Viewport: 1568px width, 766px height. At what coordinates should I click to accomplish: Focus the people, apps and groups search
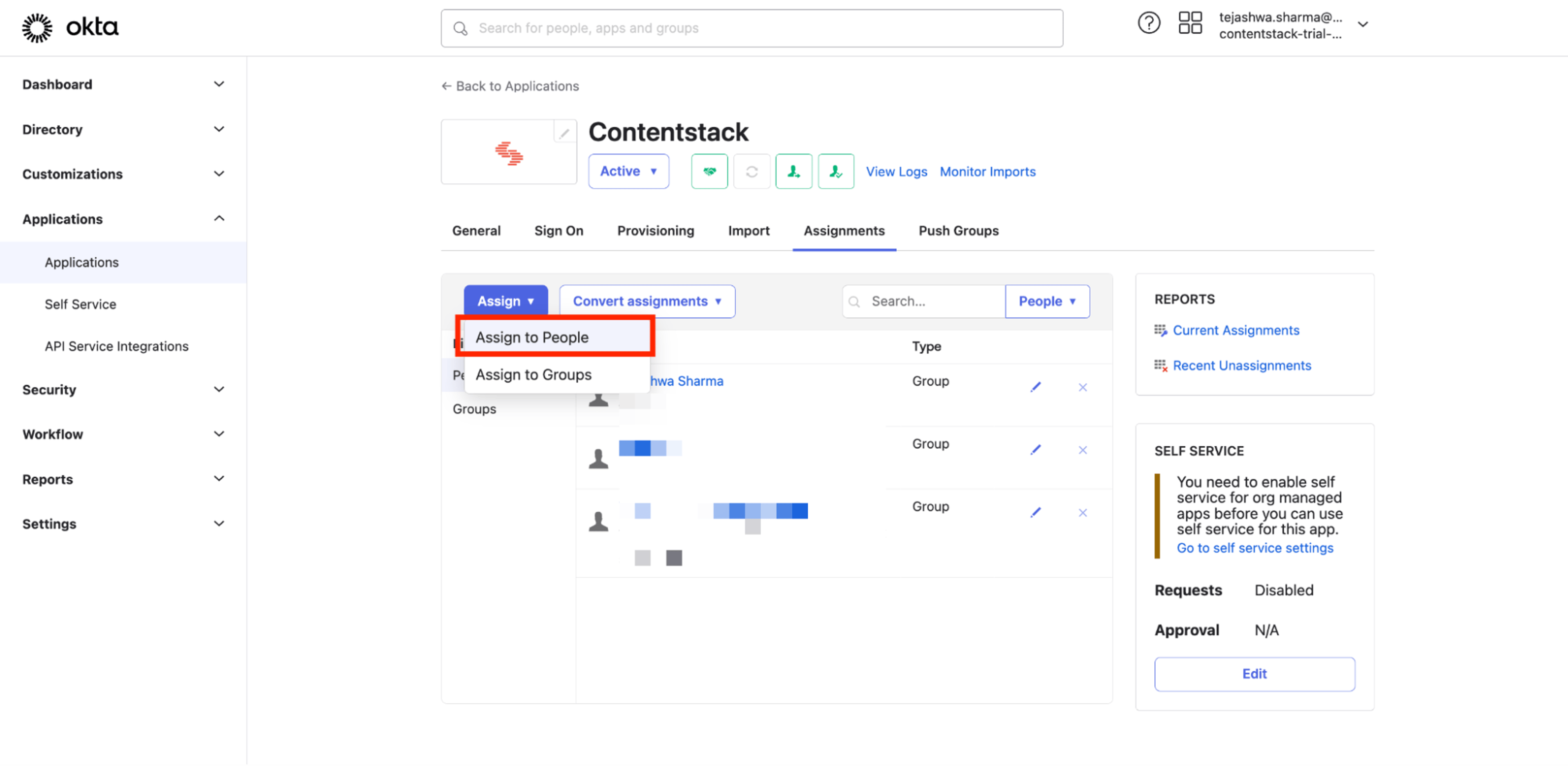[x=752, y=29]
